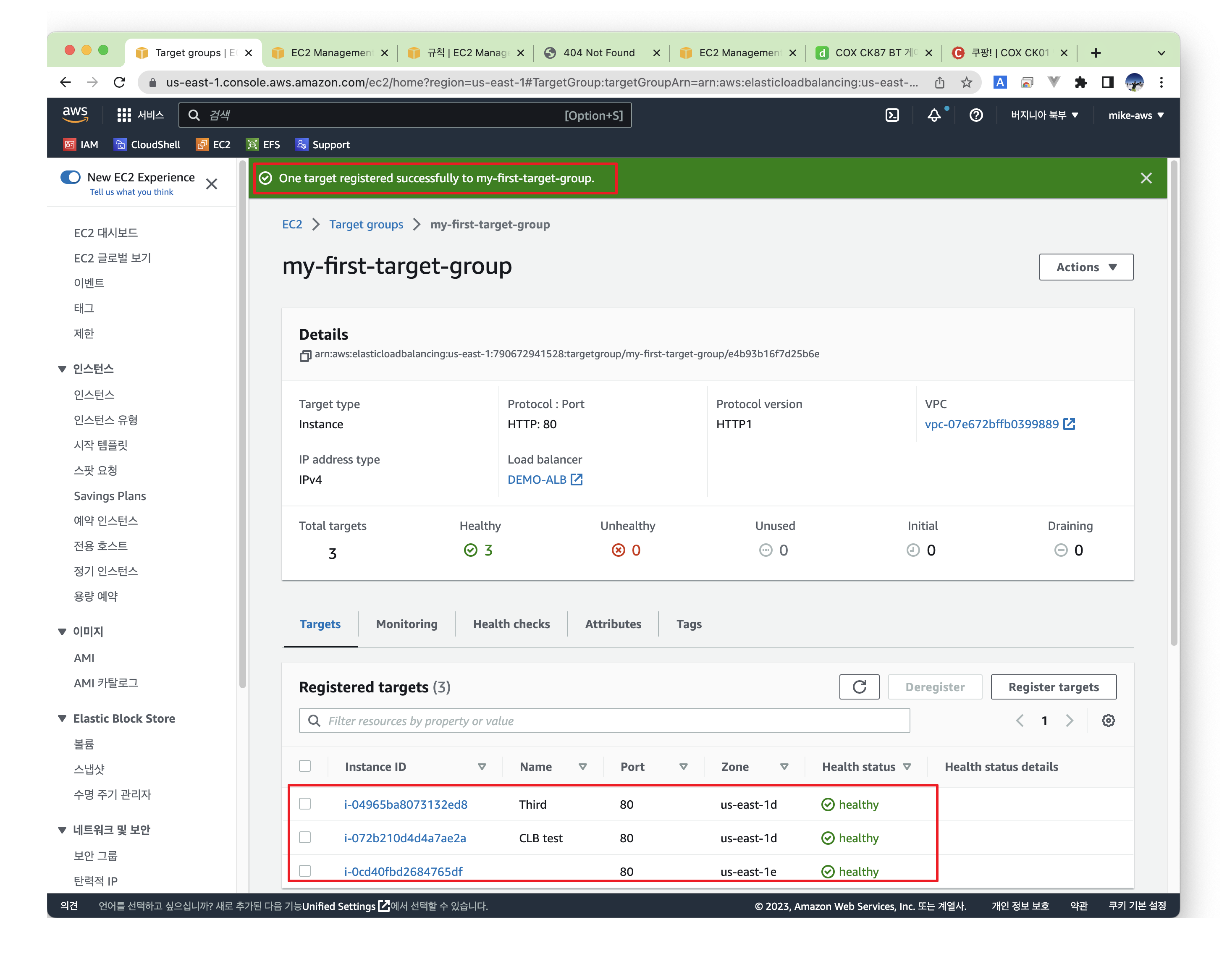The width and height of the screenshot is (1227, 980).
Task: Open the help question mark menu
Action: (x=975, y=115)
